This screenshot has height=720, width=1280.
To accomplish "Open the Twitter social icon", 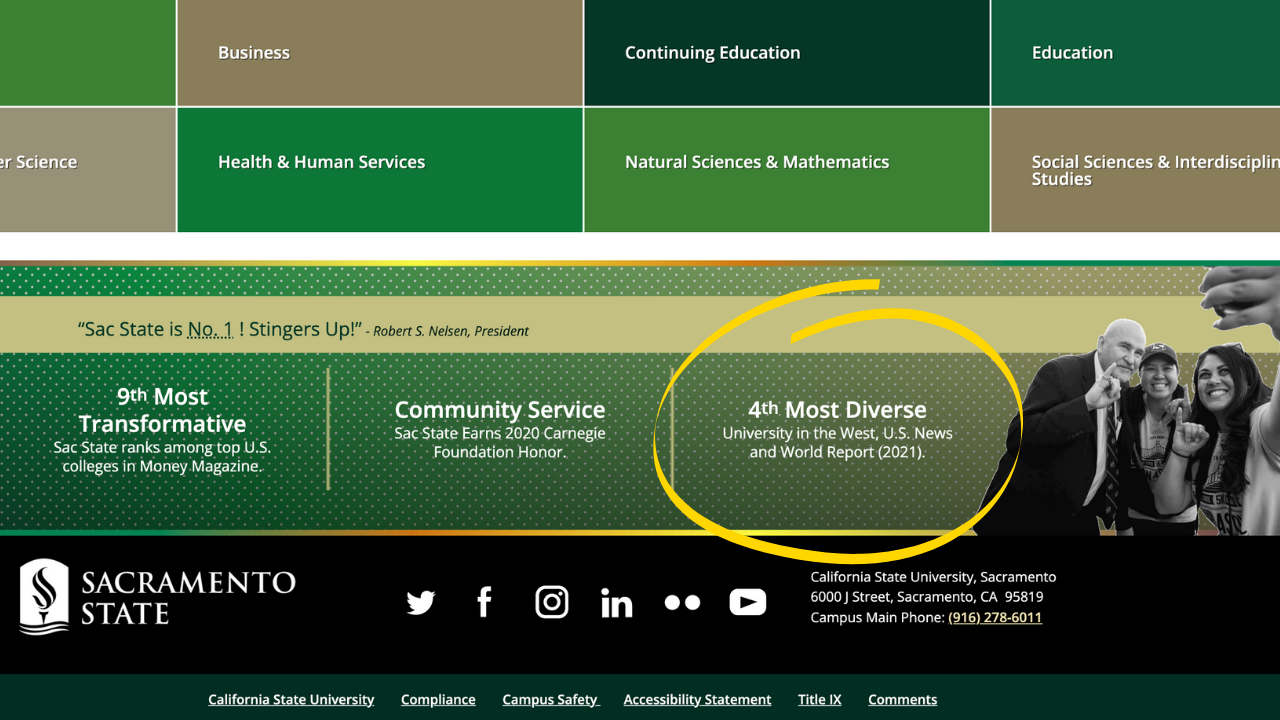I will [421, 603].
